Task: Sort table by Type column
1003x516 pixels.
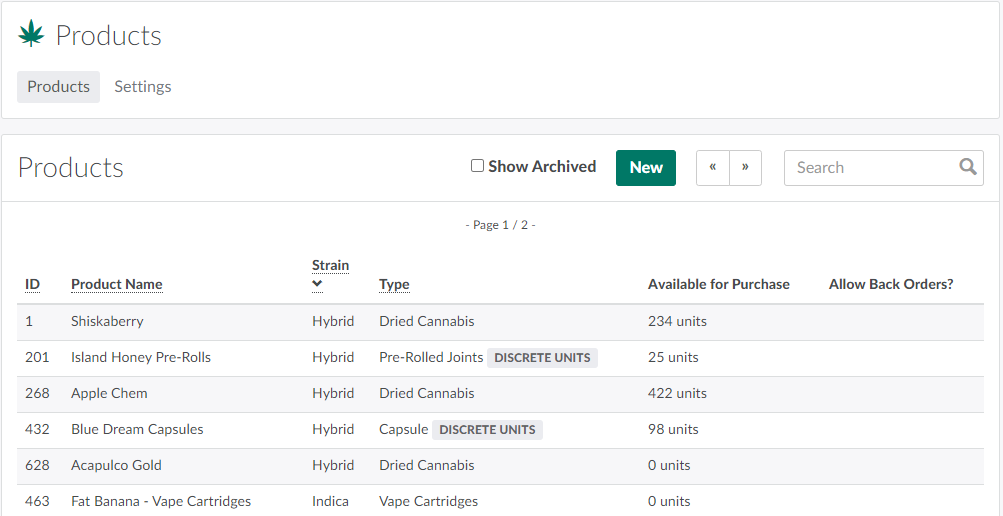Action: (x=394, y=285)
